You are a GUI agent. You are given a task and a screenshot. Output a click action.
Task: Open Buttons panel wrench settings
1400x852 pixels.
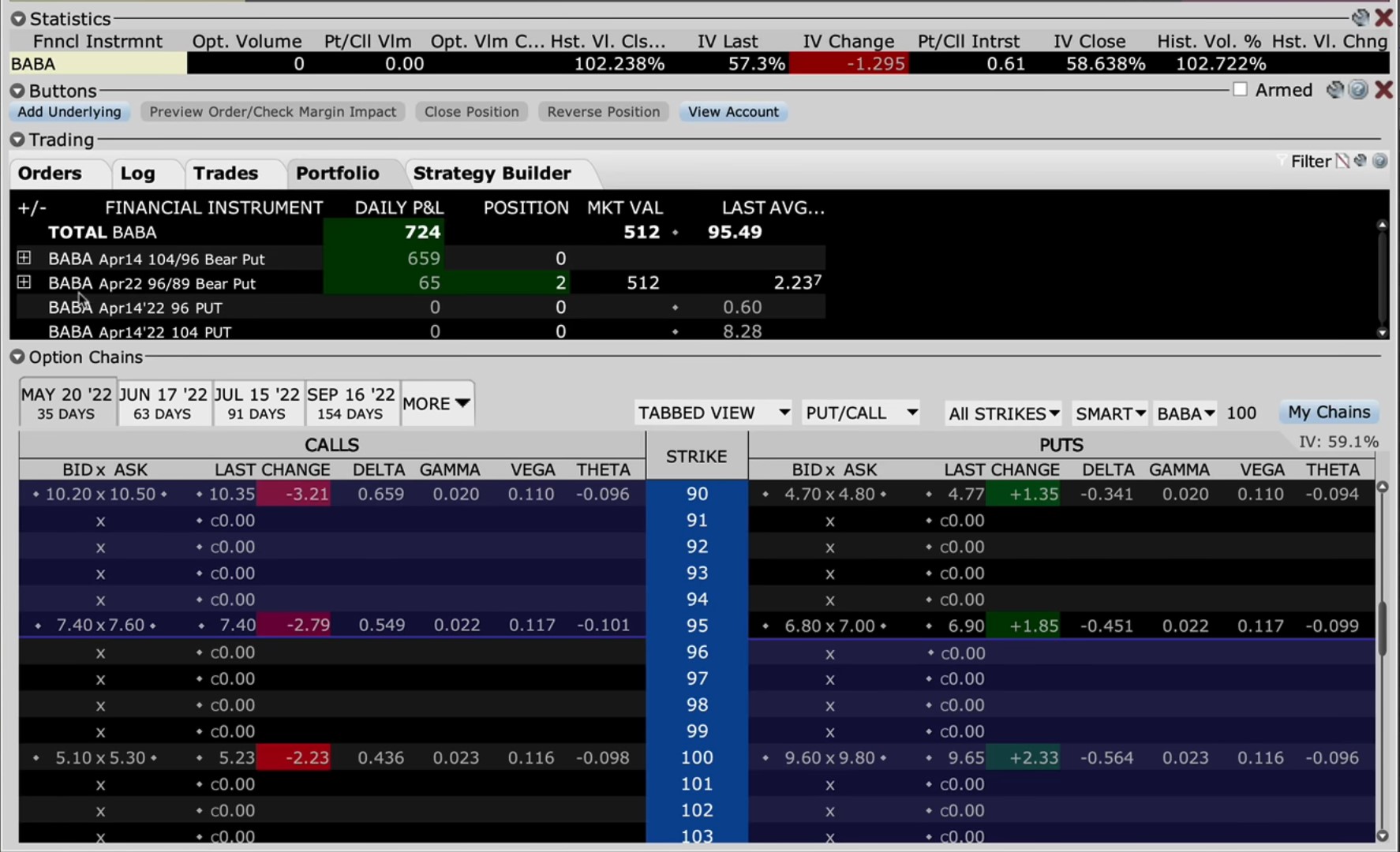coord(1335,90)
